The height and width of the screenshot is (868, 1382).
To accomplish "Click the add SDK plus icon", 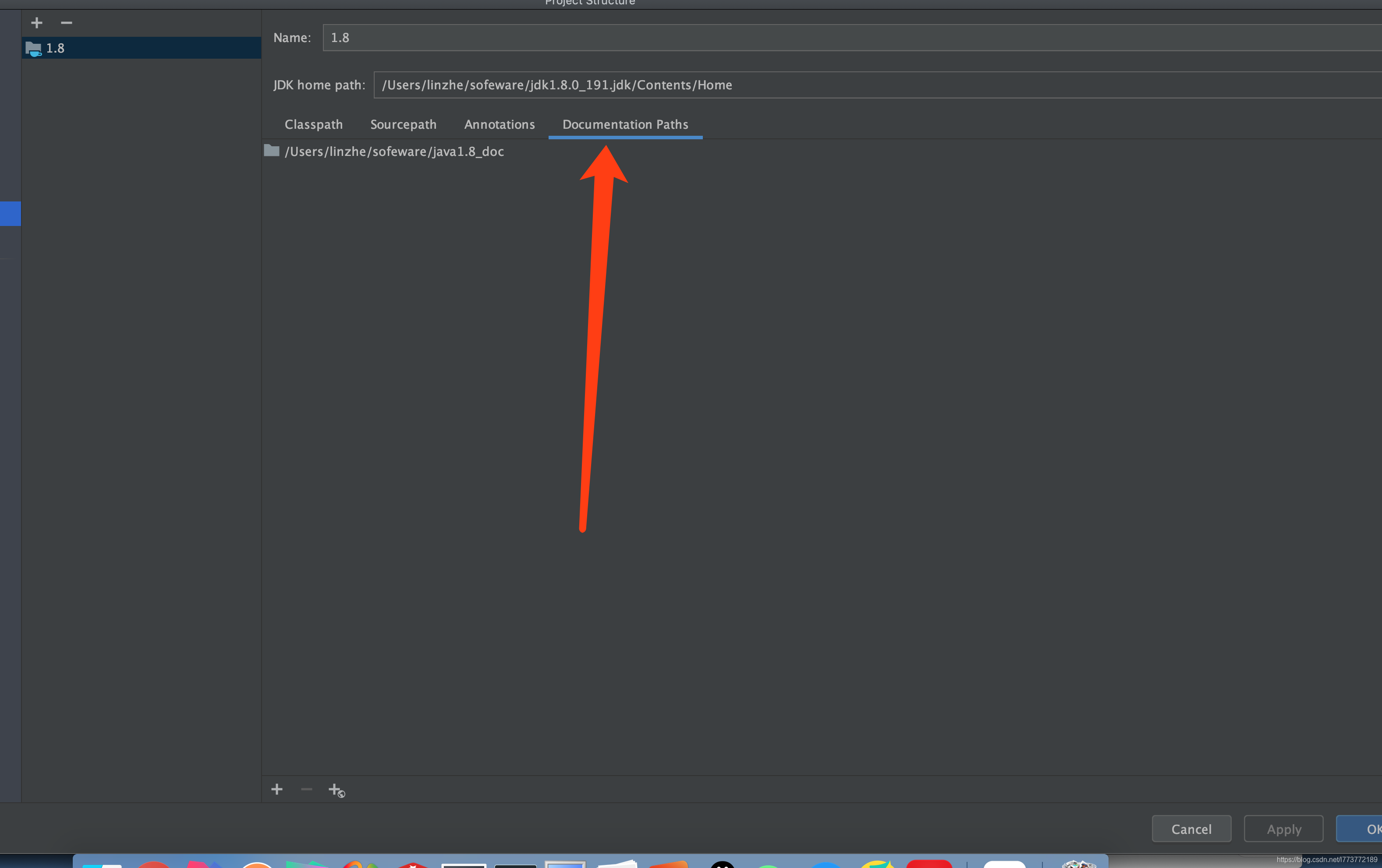I will [37, 23].
